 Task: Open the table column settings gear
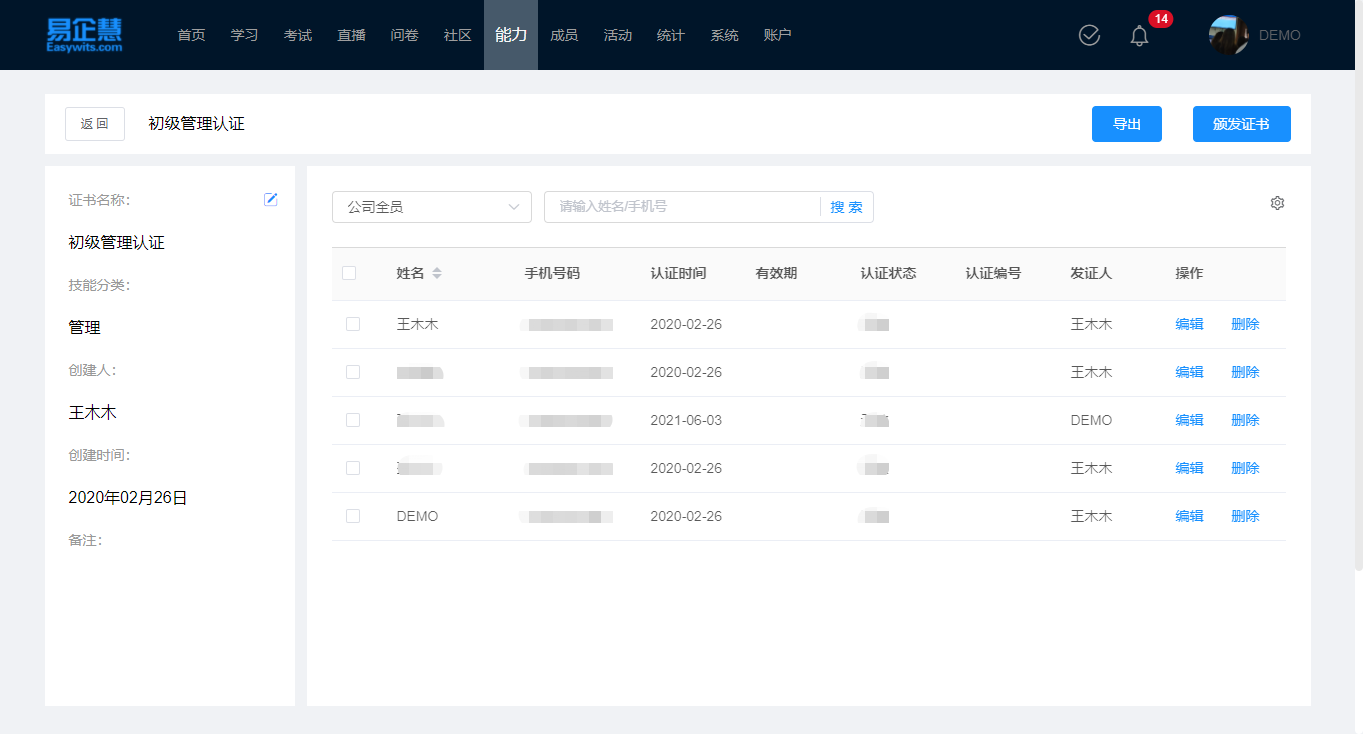(1277, 203)
